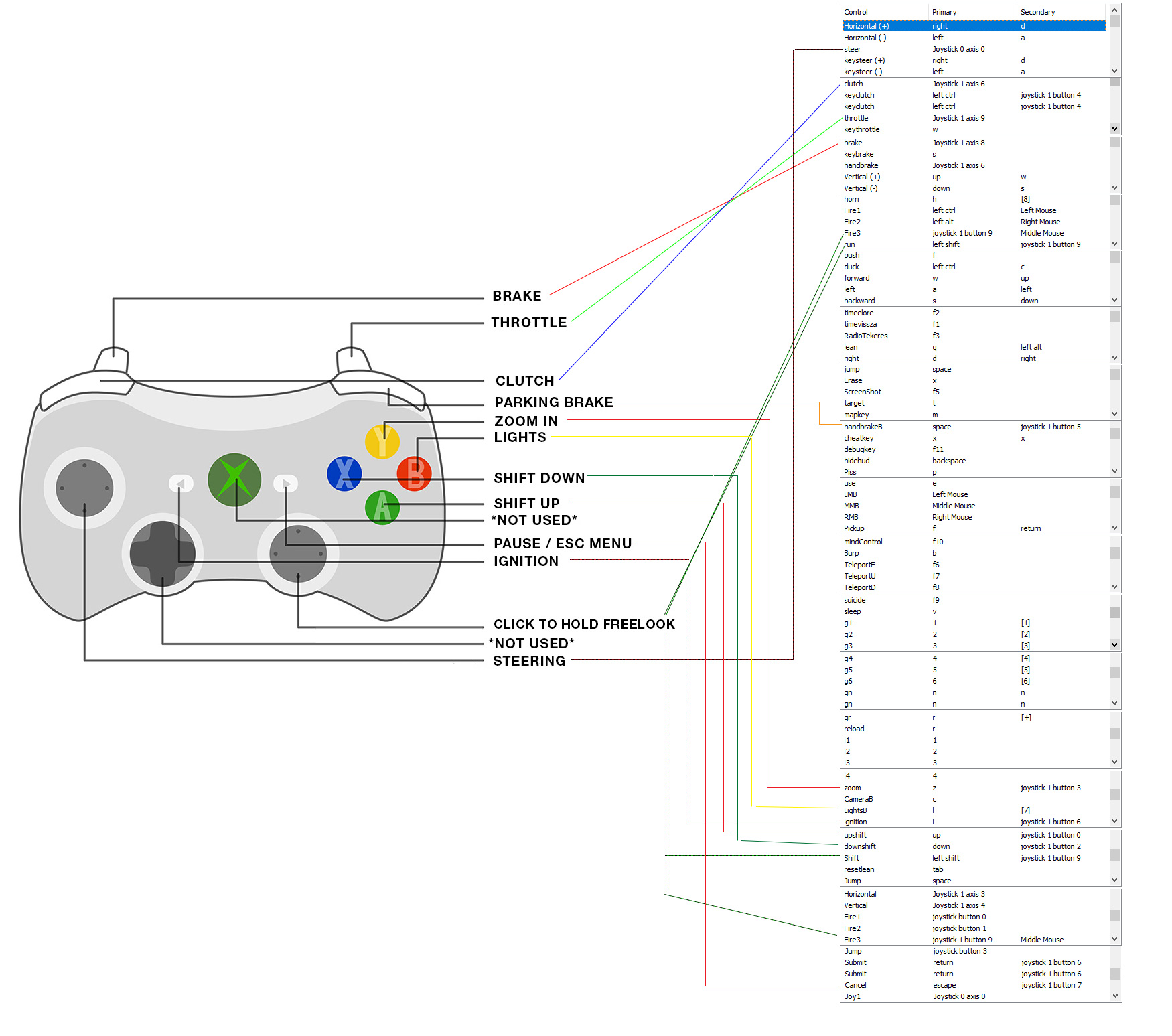This screenshot has width=1172, height=1036.
Task: Click the controller Start arrow button
Action: tap(286, 483)
